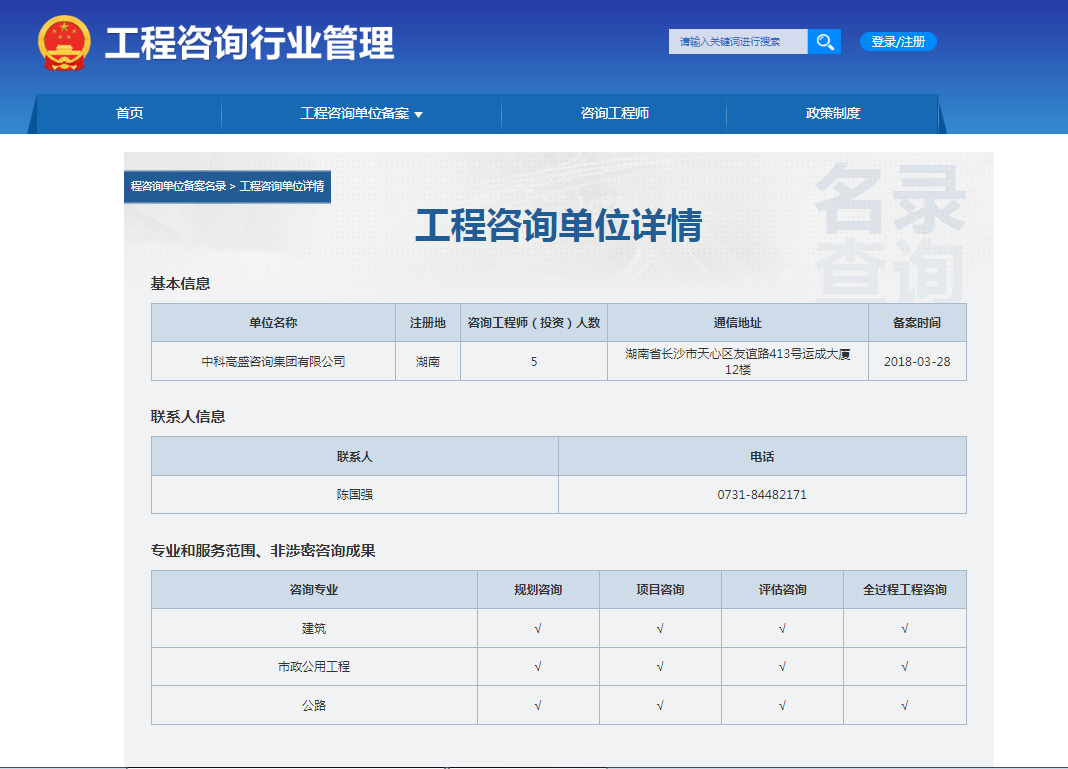Image resolution: width=1068 pixels, height=769 pixels.
Task: Select the 基本信息 section heading
Action: pyautogui.click(x=180, y=283)
